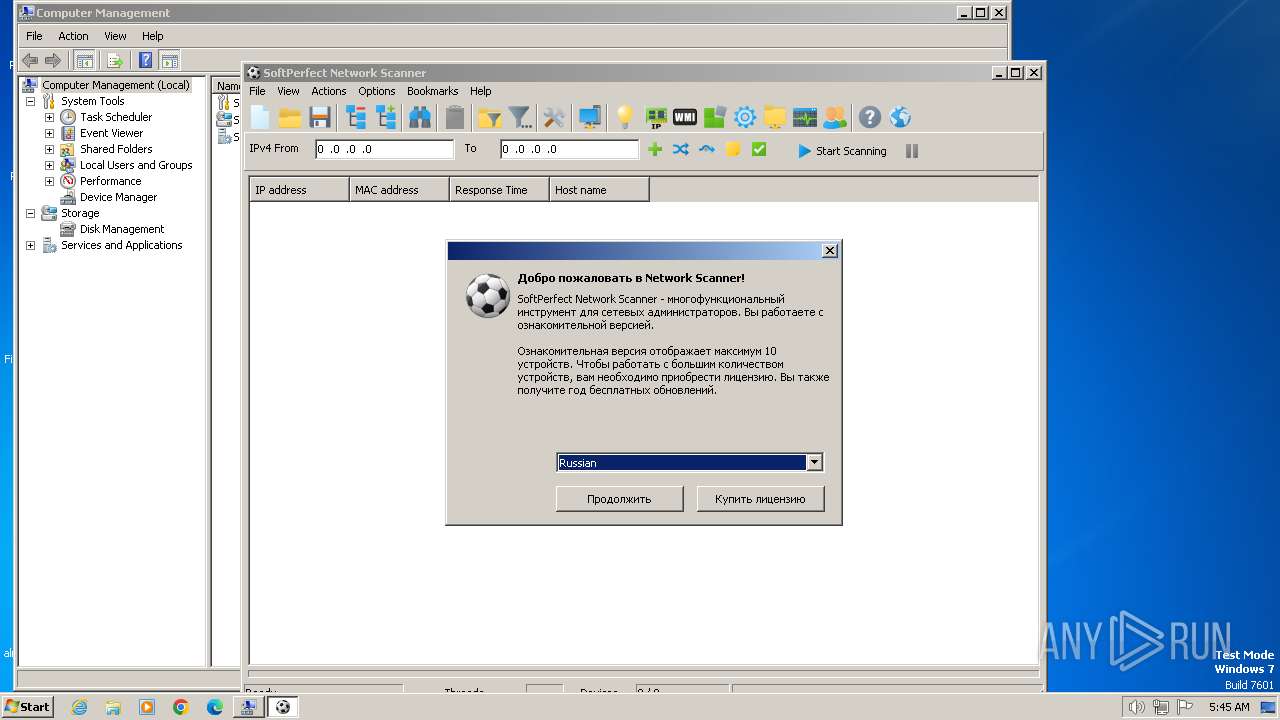
Task: Apply the folder filter icon
Action: coord(489,118)
